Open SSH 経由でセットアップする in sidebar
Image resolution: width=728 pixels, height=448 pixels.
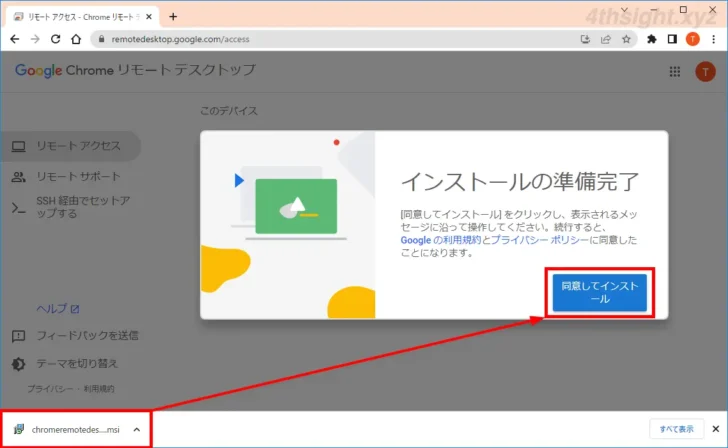tap(71, 207)
